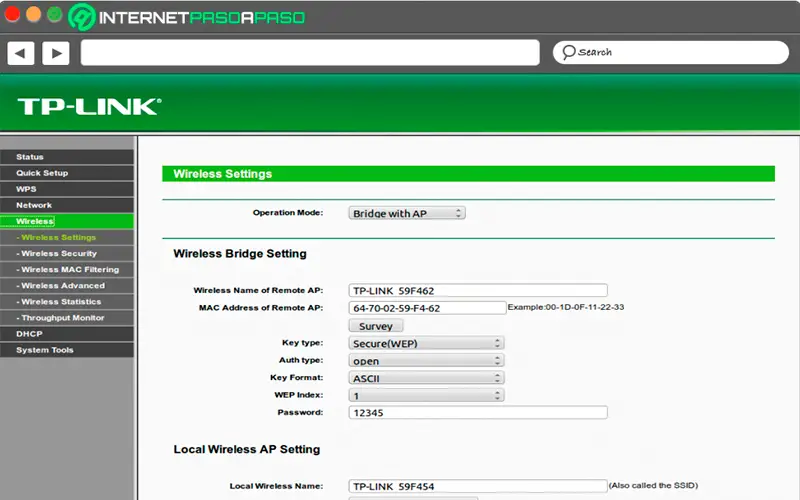This screenshot has height=500, width=800.
Task: Open Throughput Monitor submenu entry
Action: [67, 318]
